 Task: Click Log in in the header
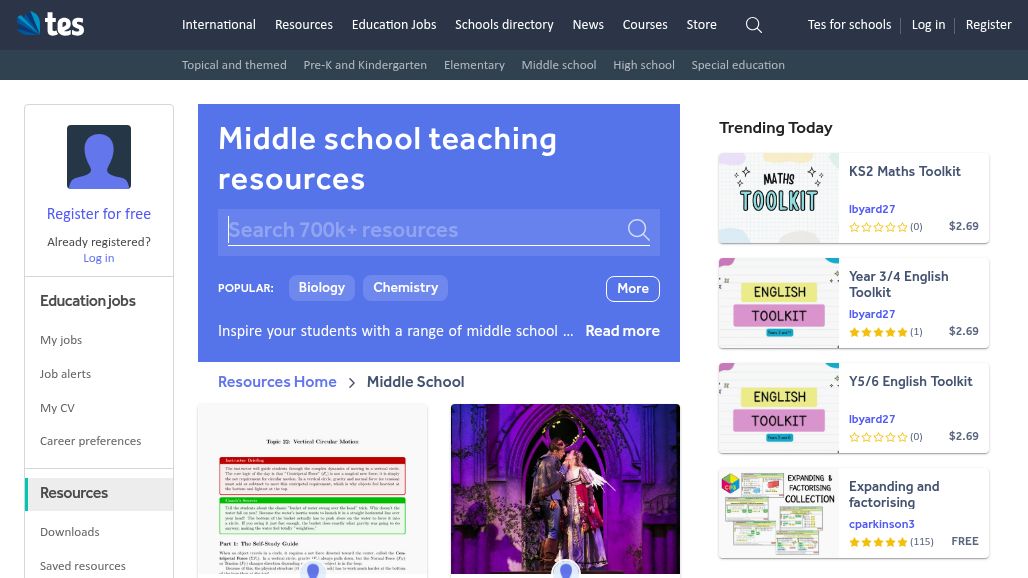click(x=928, y=25)
